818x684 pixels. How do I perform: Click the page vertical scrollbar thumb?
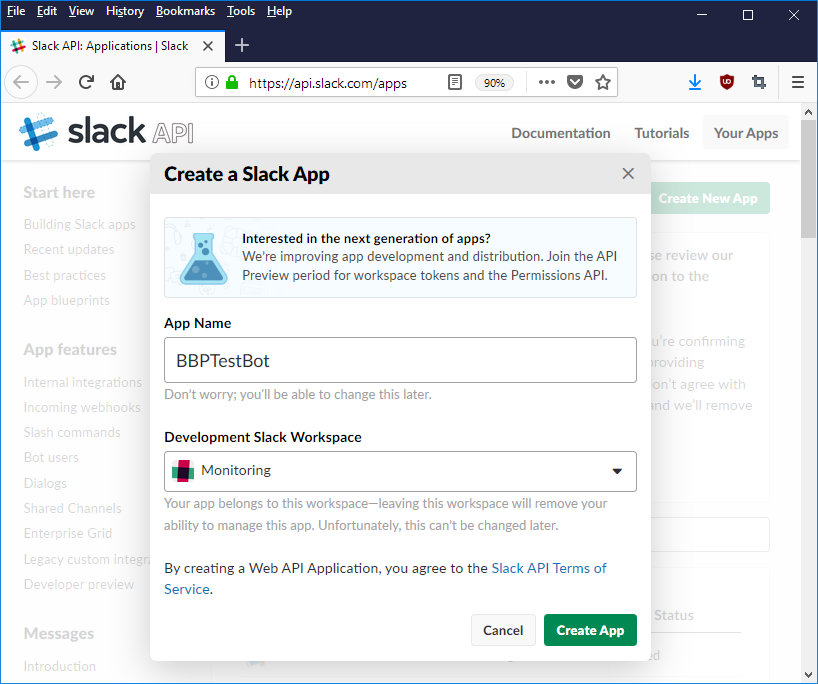[809, 179]
